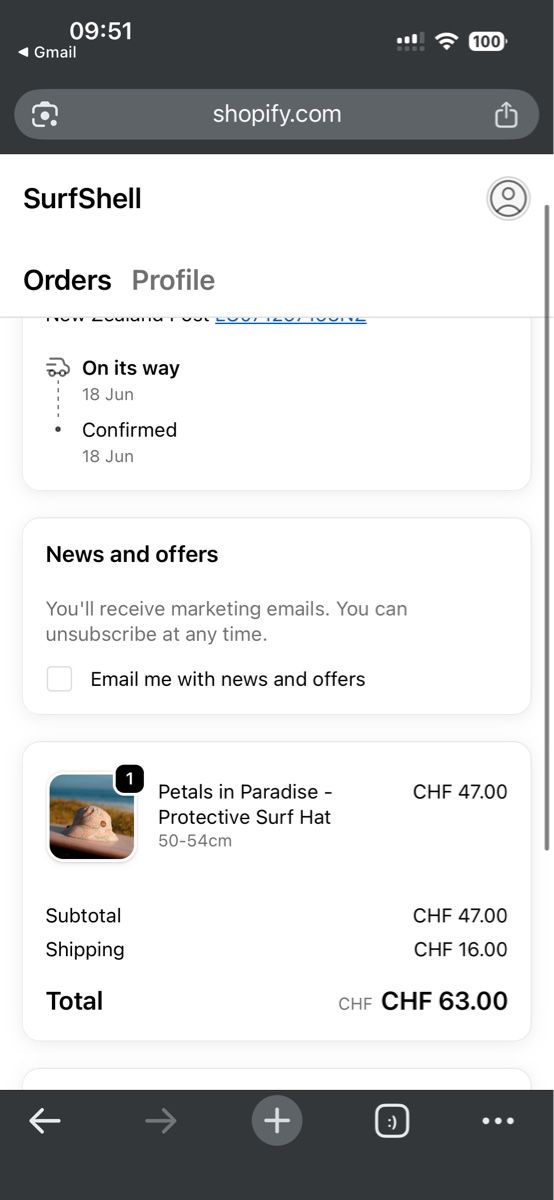Go back with the left arrow icon
The image size is (554, 1200).
[45, 1121]
